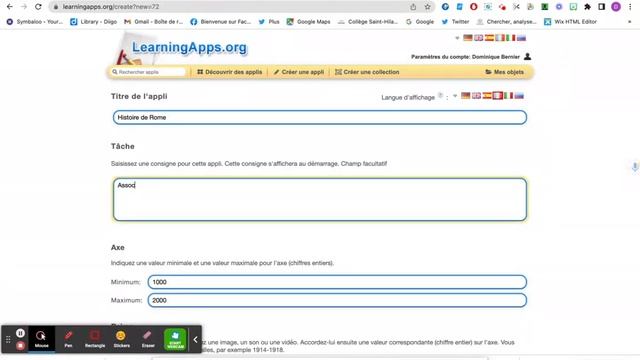This screenshot has height=360, width=640.
Task: Click the help icon beside Langue d'affichage
Action: (x=440, y=96)
